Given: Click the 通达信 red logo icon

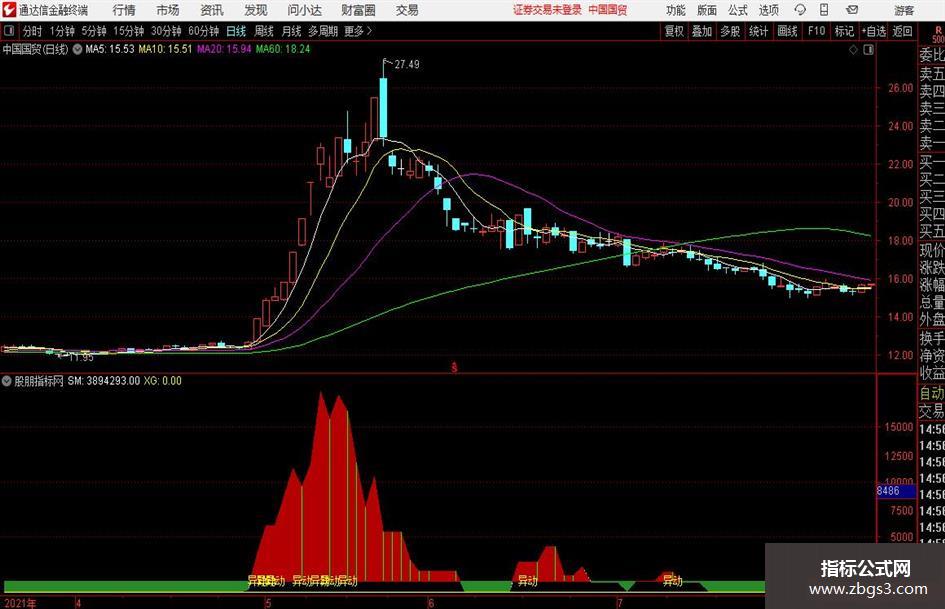Looking at the screenshot, I should click(9, 10).
